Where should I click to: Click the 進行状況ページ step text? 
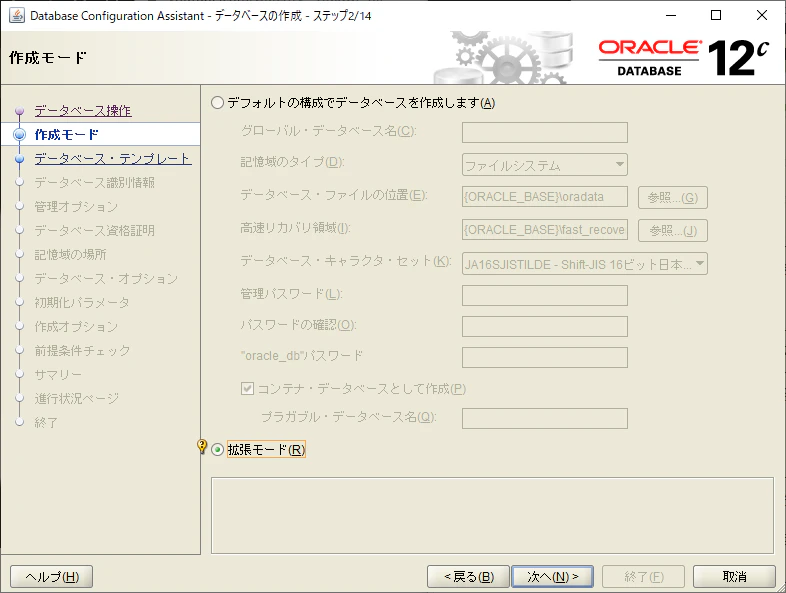pyautogui.click(x=77, y=399)
